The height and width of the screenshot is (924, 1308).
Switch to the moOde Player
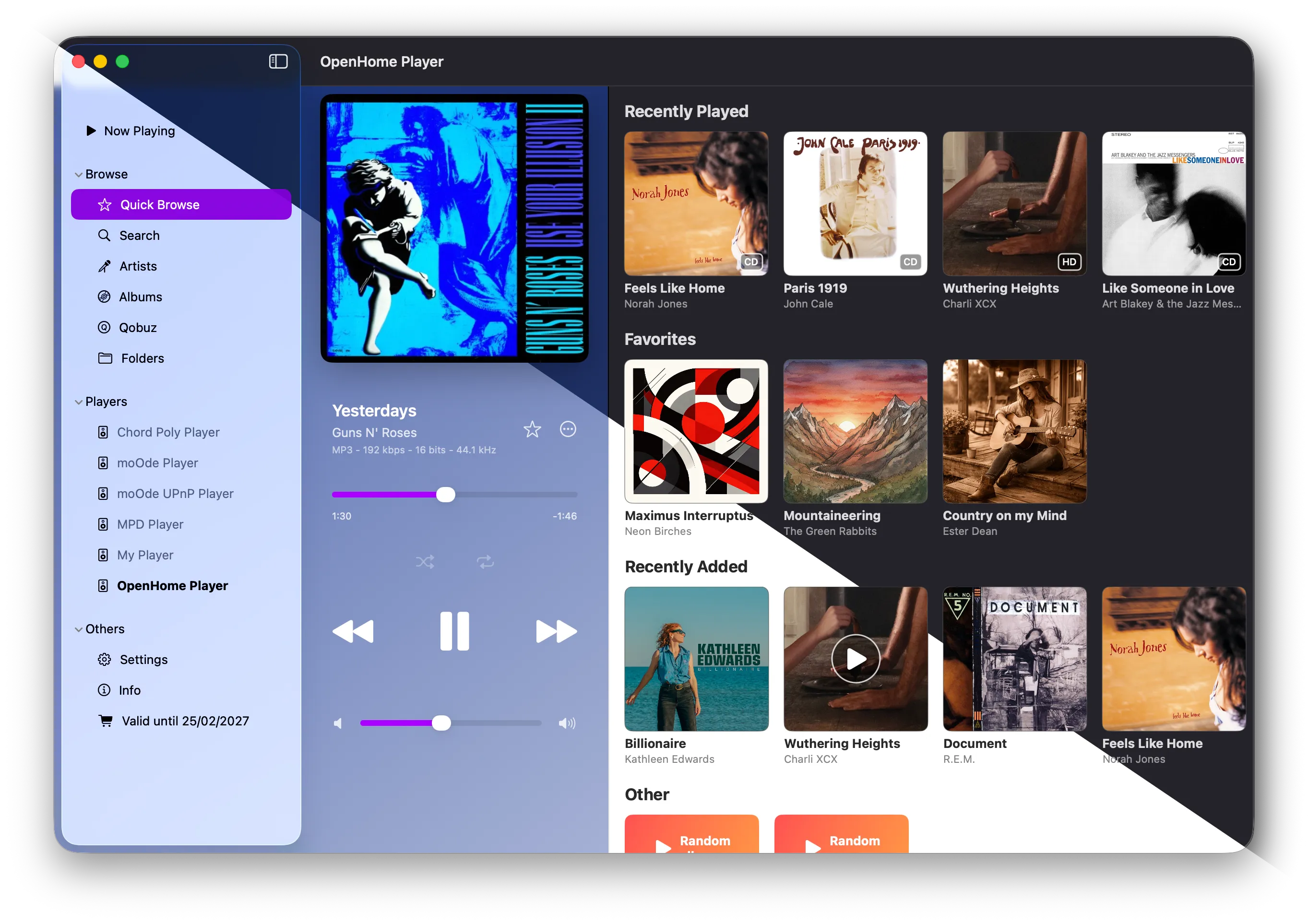tap(158, 462)
